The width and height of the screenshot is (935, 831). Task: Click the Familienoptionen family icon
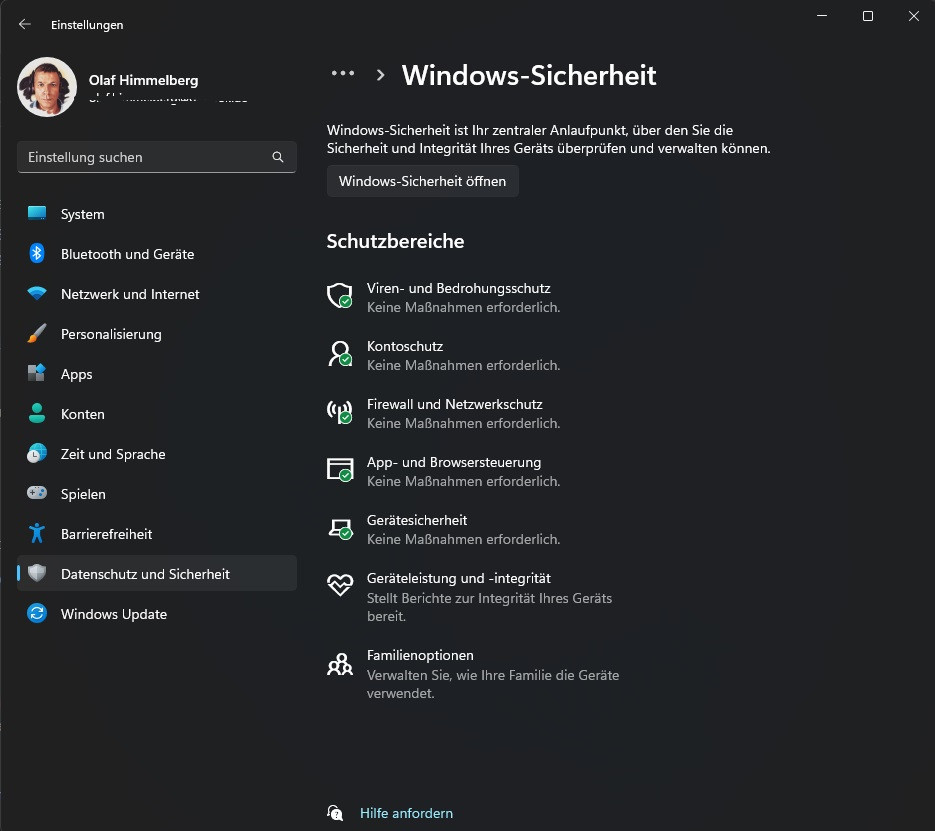[x=340, y=664]
